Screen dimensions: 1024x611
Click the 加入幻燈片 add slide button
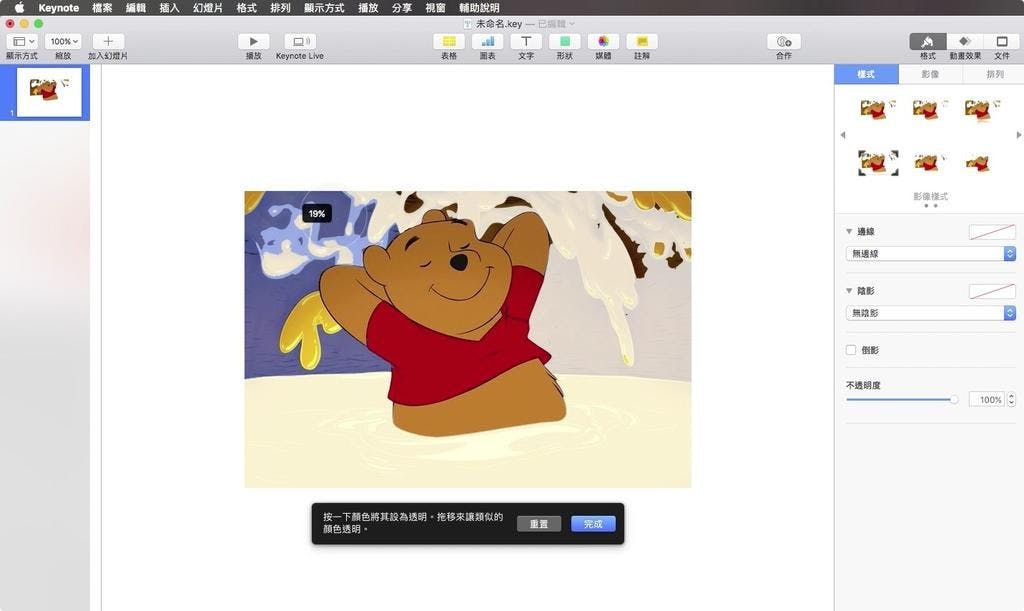108,41
